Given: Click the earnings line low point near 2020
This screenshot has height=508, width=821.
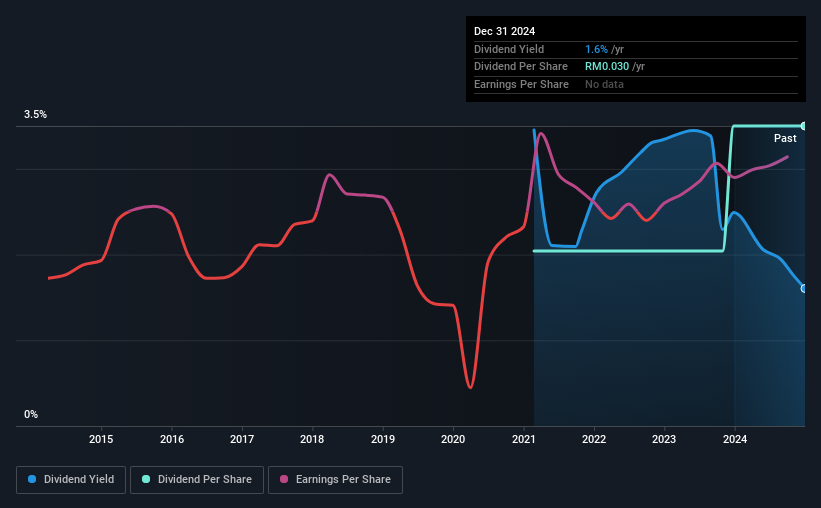Looking at the screenshot, I should pos(470,388).
